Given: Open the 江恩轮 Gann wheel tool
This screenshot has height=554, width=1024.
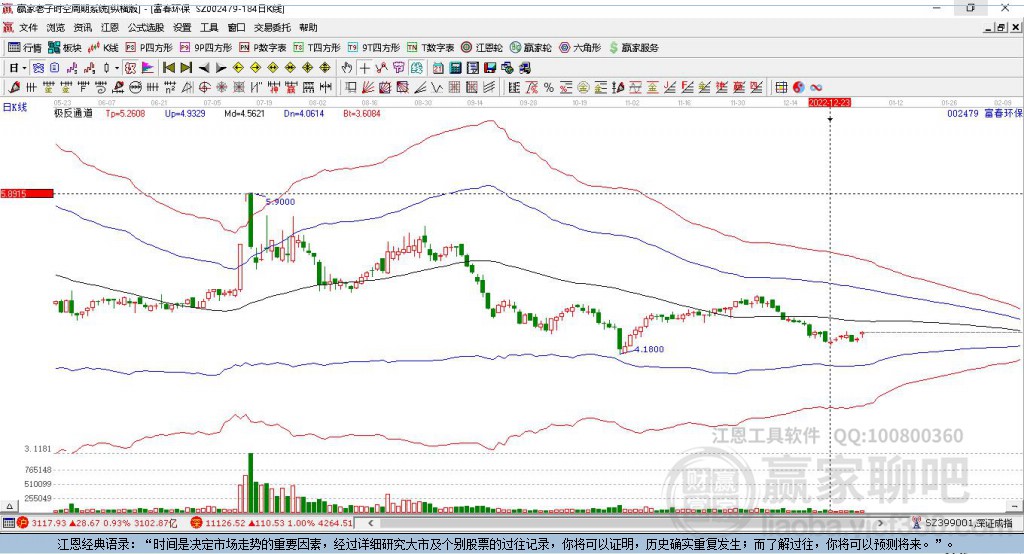Looking at the screenshot, I should tap(481, 47).
